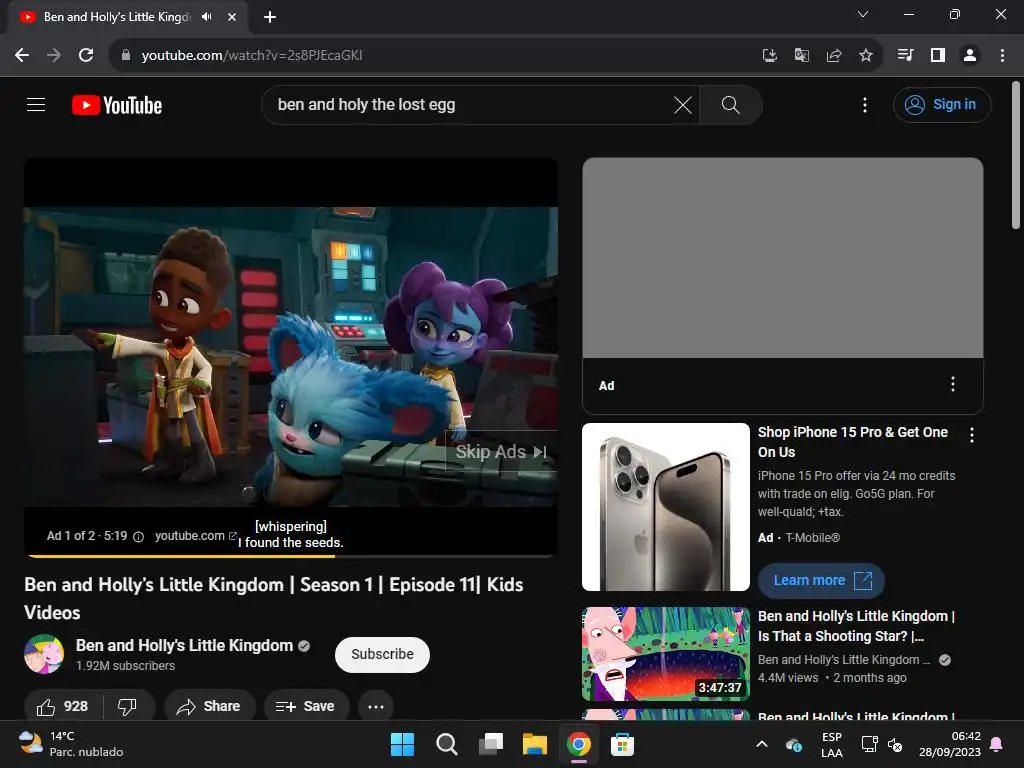
Task: Open notifications bell in tray
Action: (x=997, y=744)
